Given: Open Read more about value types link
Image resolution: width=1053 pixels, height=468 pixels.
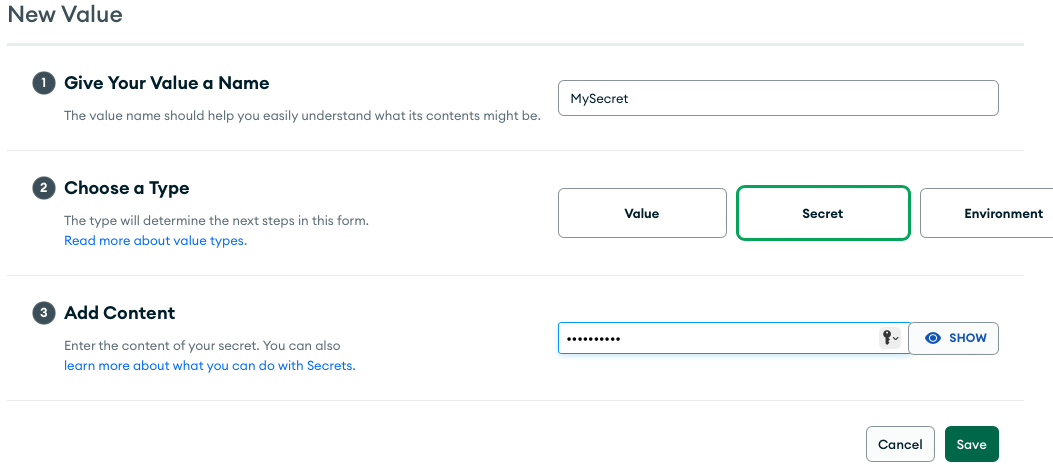Looking at the screenshot, I should 155,240.
